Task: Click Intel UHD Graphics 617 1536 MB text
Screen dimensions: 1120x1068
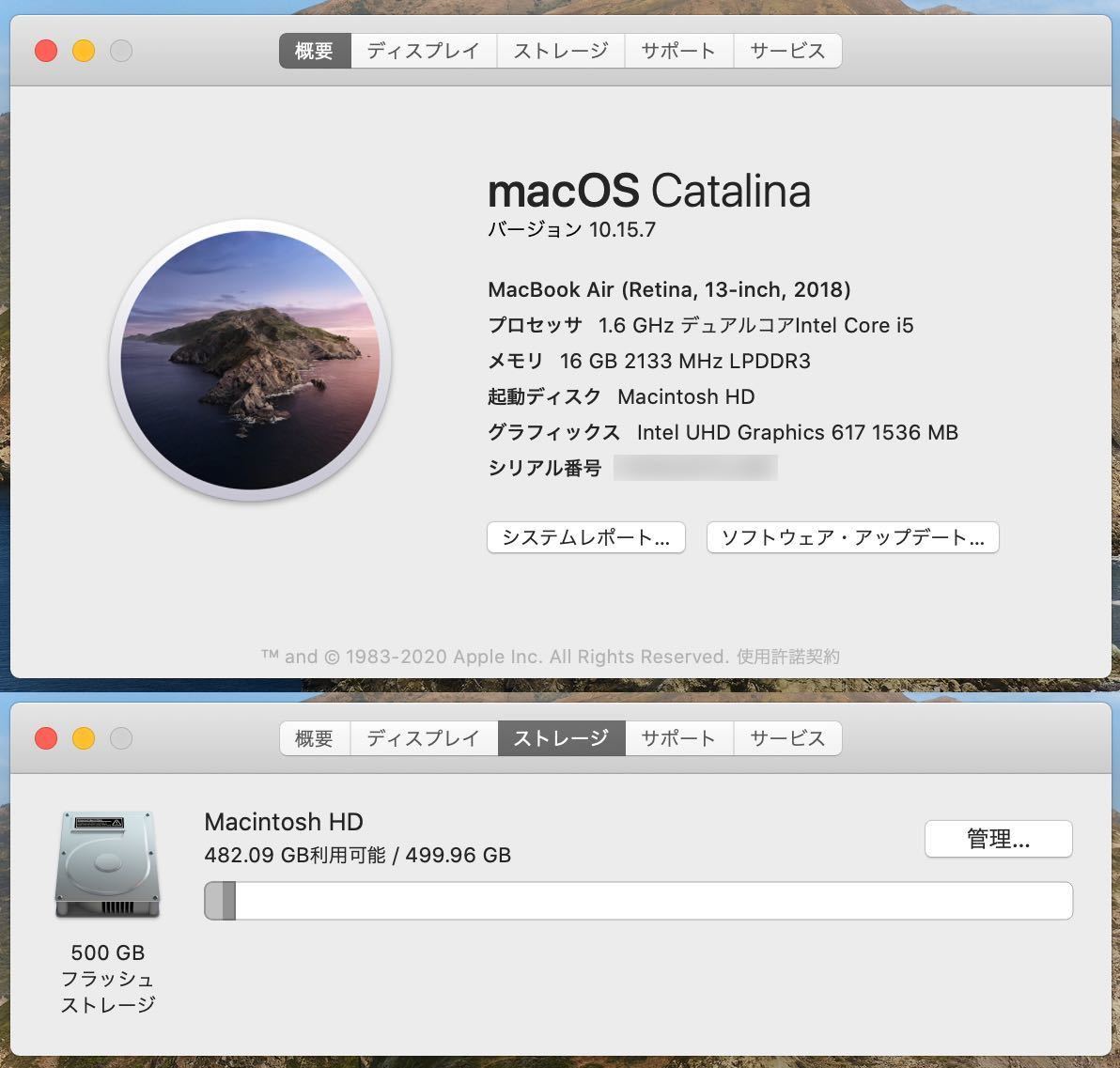Action: 797,433
